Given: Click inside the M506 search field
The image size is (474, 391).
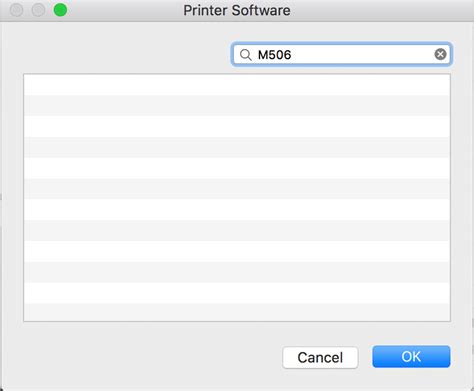Looking at the screenshot, I should (341, 54).
